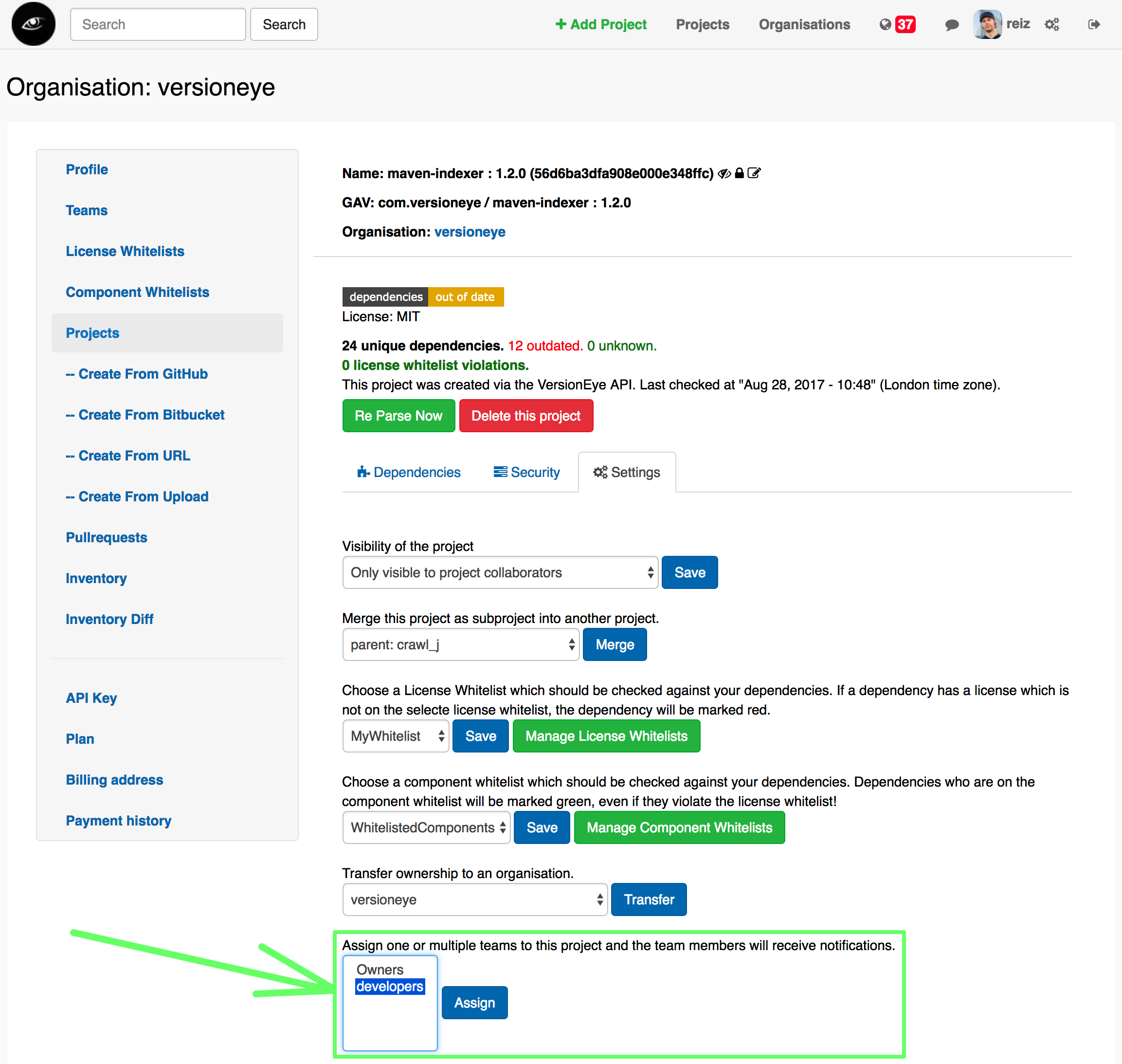The height and width of the screenshot is (1064, 1122).
Task: Open Organisations in the top navigation
Action: pos(804,24)
